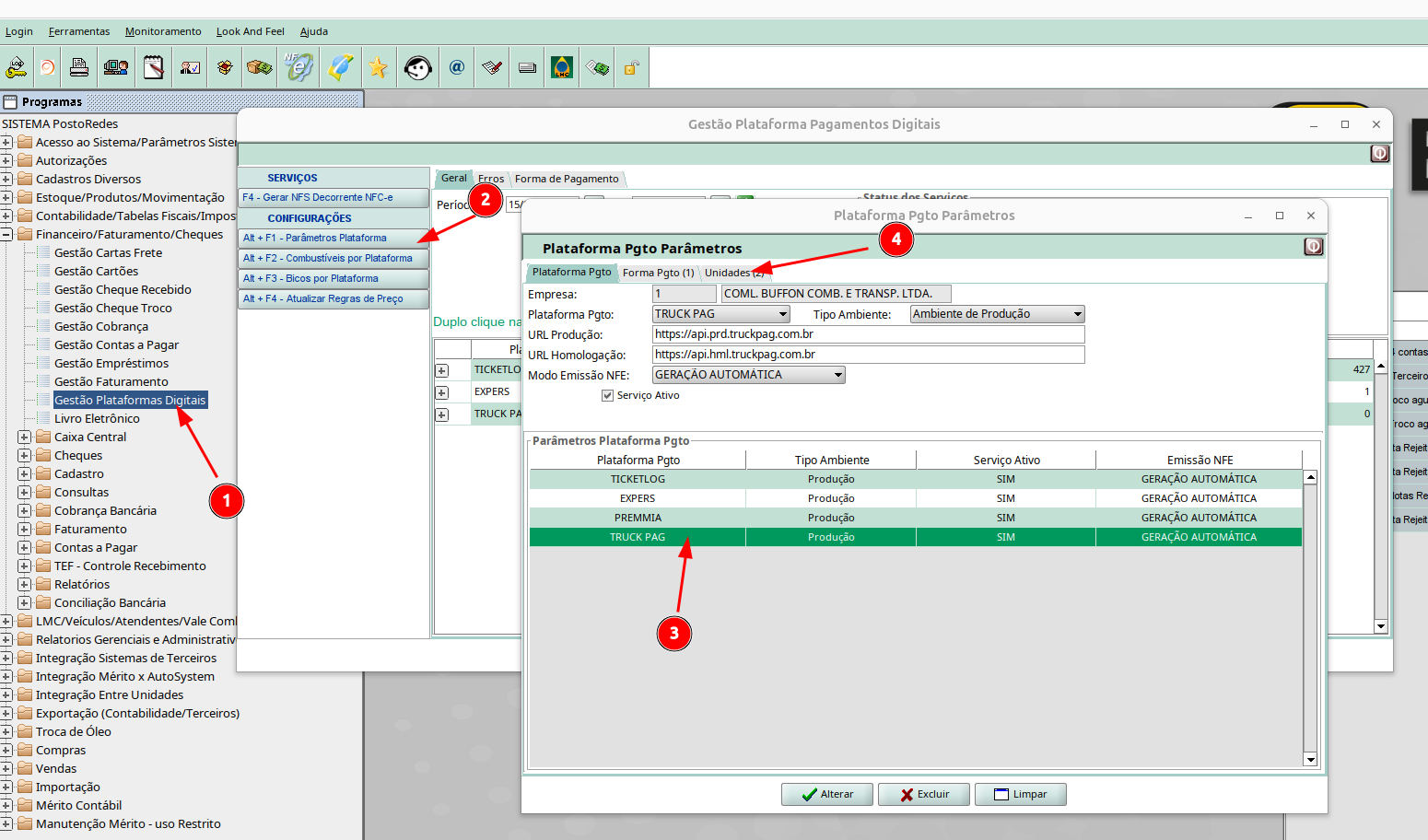This screenshot has height=840, width=1428.
Task: Select the PREMMIA row in parameters table
Action: point(638,518)
